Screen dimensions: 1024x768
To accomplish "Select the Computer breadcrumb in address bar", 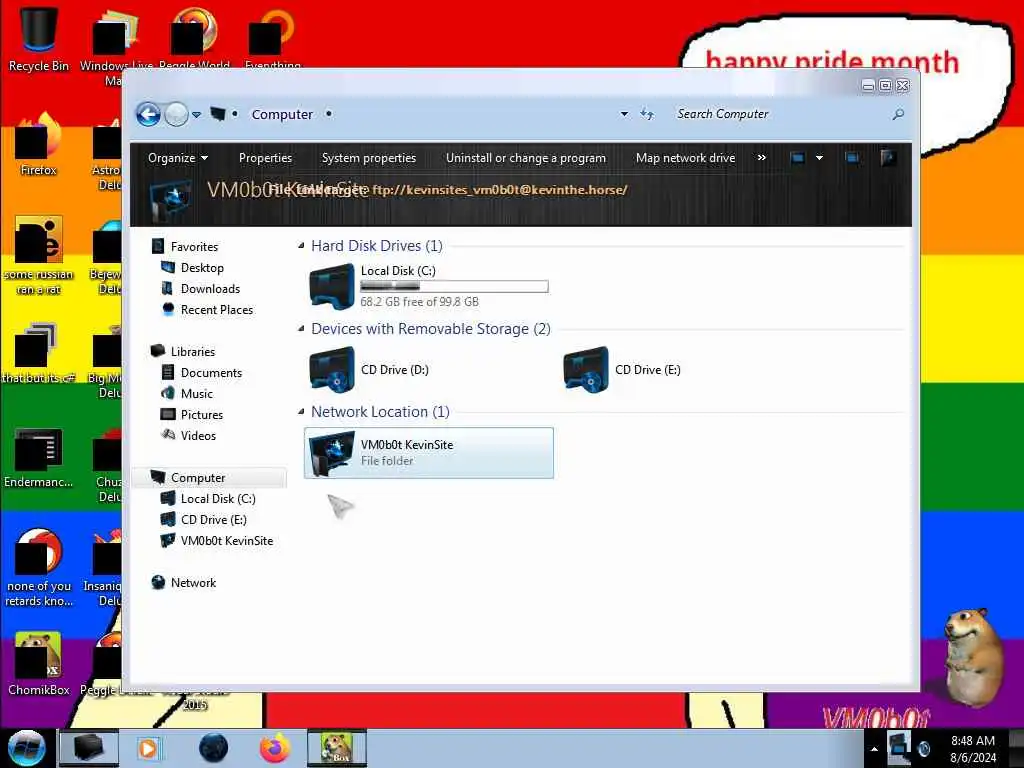I will click(282, 114).
